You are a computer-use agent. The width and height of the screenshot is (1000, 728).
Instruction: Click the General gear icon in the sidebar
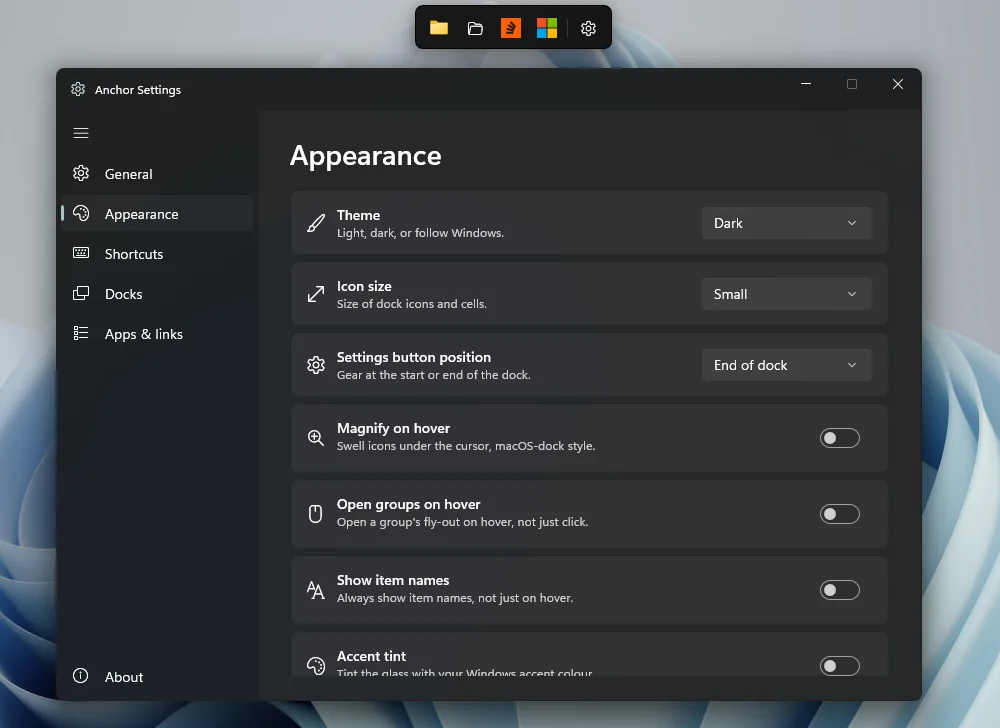(x=81, y=173)
